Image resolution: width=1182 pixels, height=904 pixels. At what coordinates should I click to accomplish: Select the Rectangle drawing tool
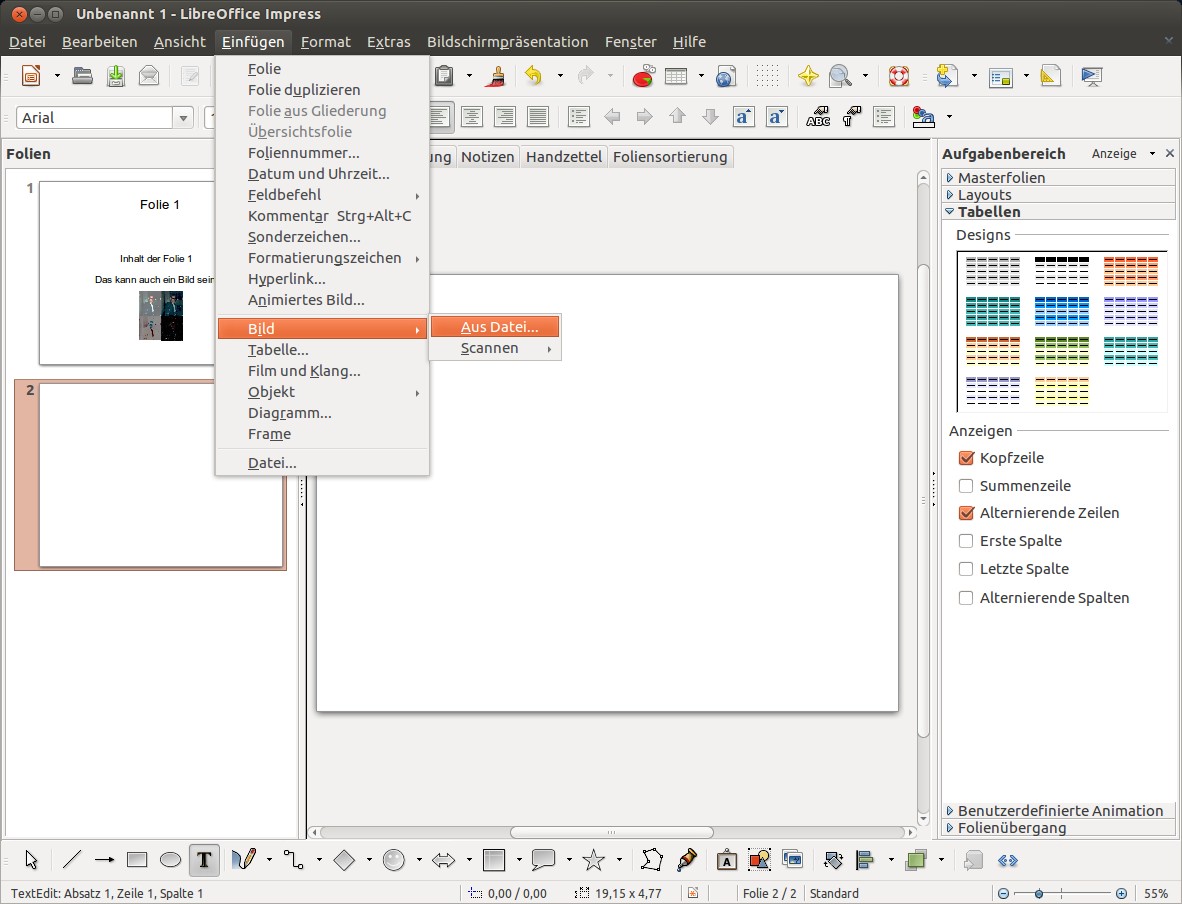(x=137, y=859)
